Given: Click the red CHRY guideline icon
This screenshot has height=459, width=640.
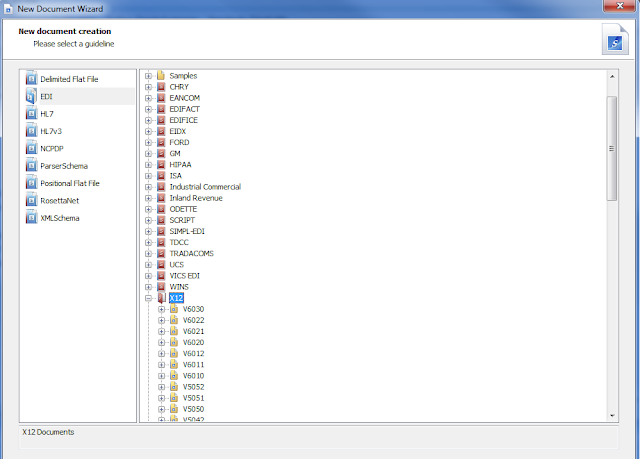Looking at the screenshot, I should tap(161, 87).
